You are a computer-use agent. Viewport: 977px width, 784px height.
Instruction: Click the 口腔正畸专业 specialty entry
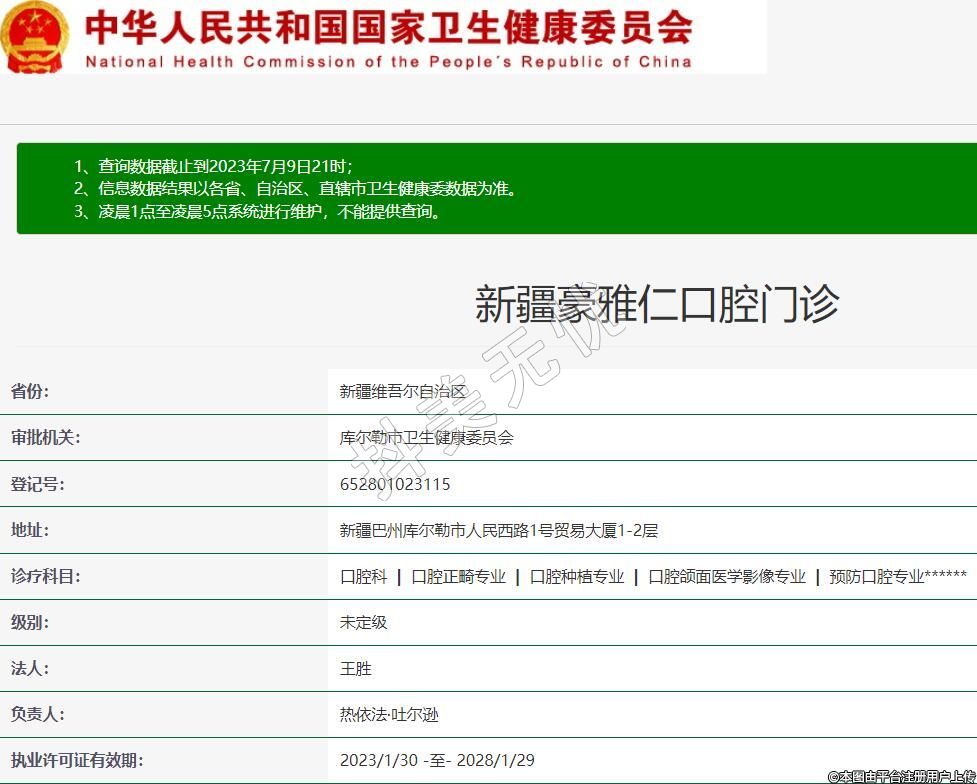click(458, 577)
